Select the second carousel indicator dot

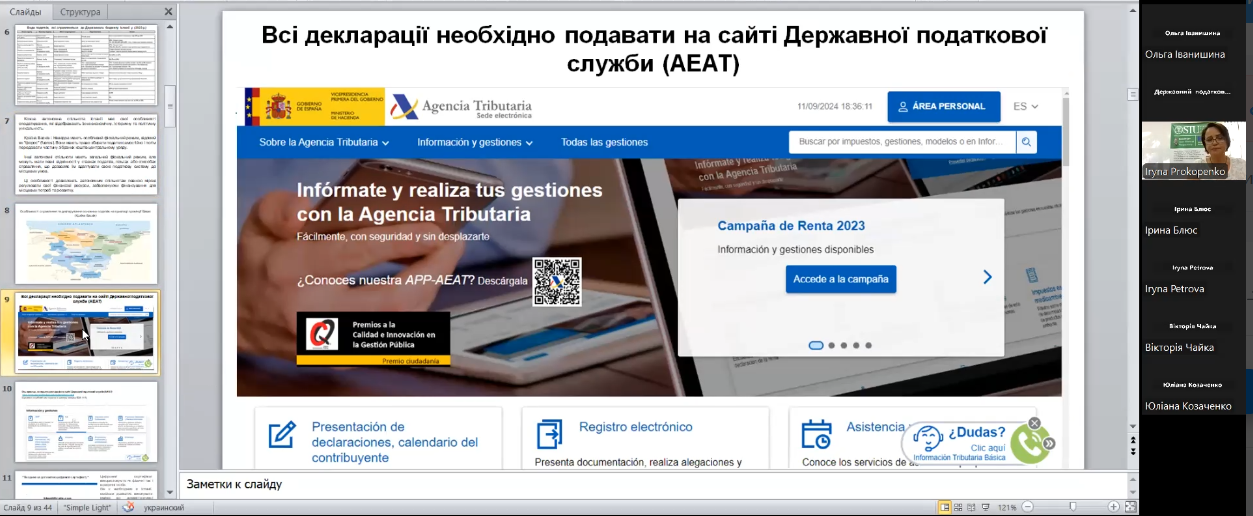pyautogui.click(x=832, y=345)
